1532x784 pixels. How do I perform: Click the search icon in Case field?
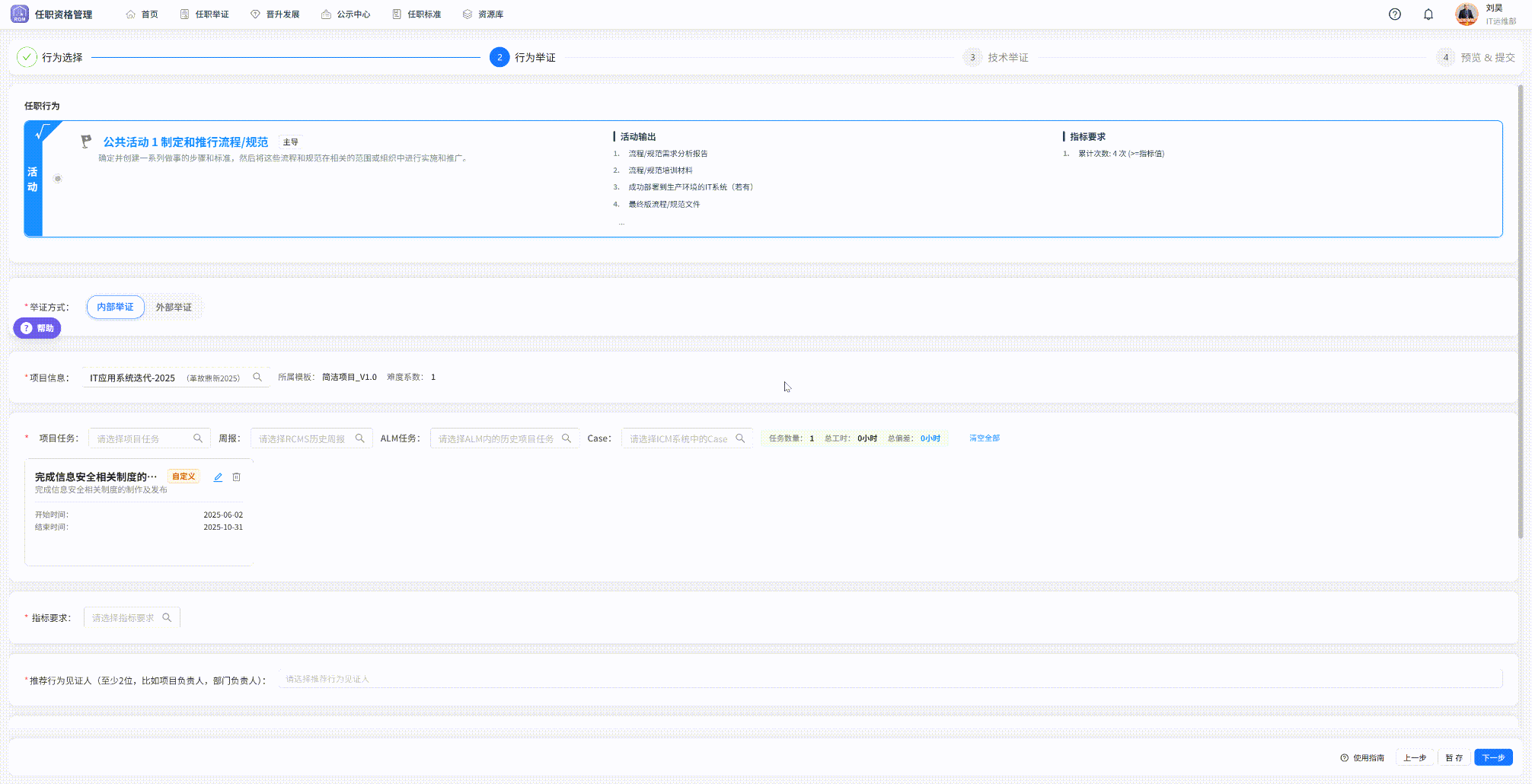pyautogui.click(x=740, y=438)
